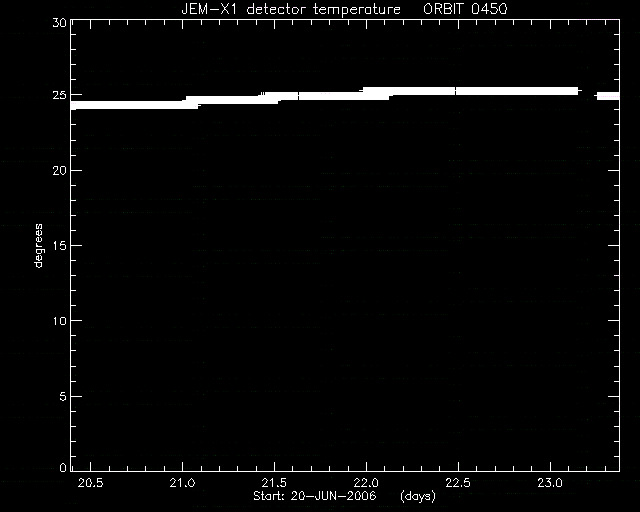Click the x-axis tick label 21.5

click(274, 483)
